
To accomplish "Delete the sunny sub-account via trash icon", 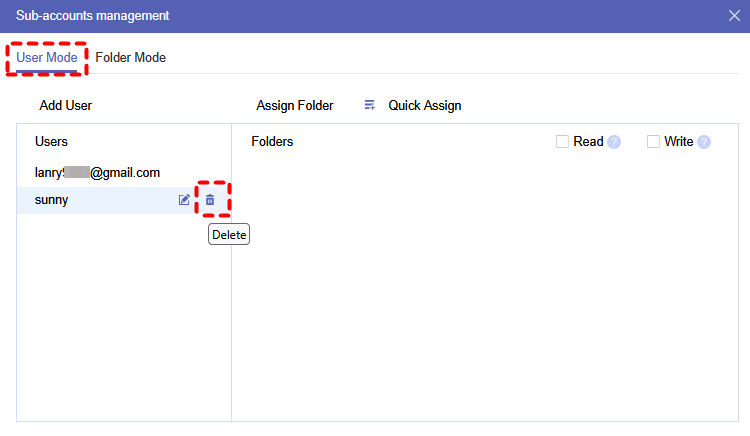I will [x=210, y=200].
